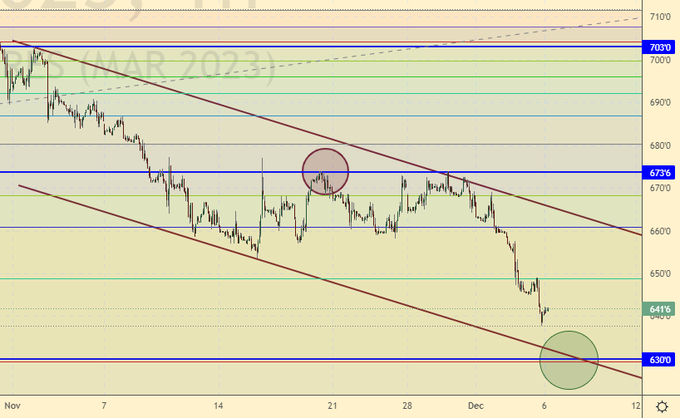Viewport: 680px width, 418px height.
Task: Select the red circle near 673'6 level
Action: [326, 170]
